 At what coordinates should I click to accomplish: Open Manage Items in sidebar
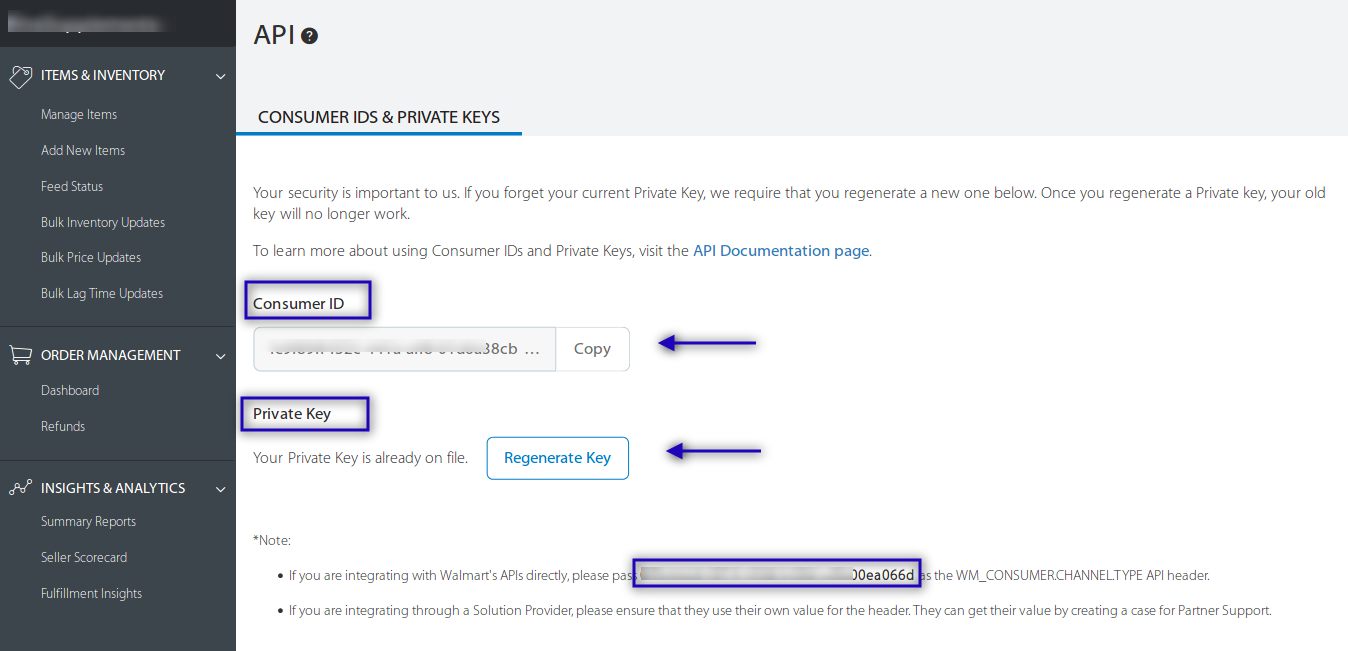[x=79, y=115]
